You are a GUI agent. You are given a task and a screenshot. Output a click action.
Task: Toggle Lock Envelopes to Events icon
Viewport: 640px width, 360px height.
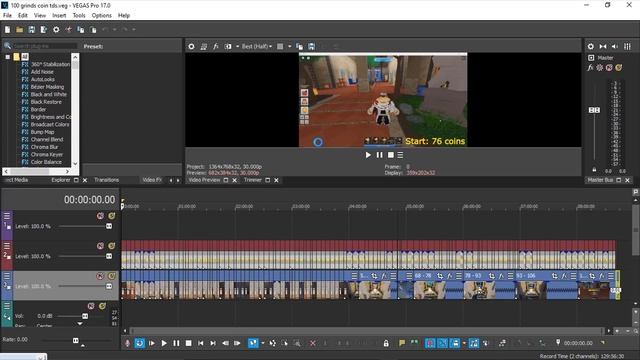473,343
